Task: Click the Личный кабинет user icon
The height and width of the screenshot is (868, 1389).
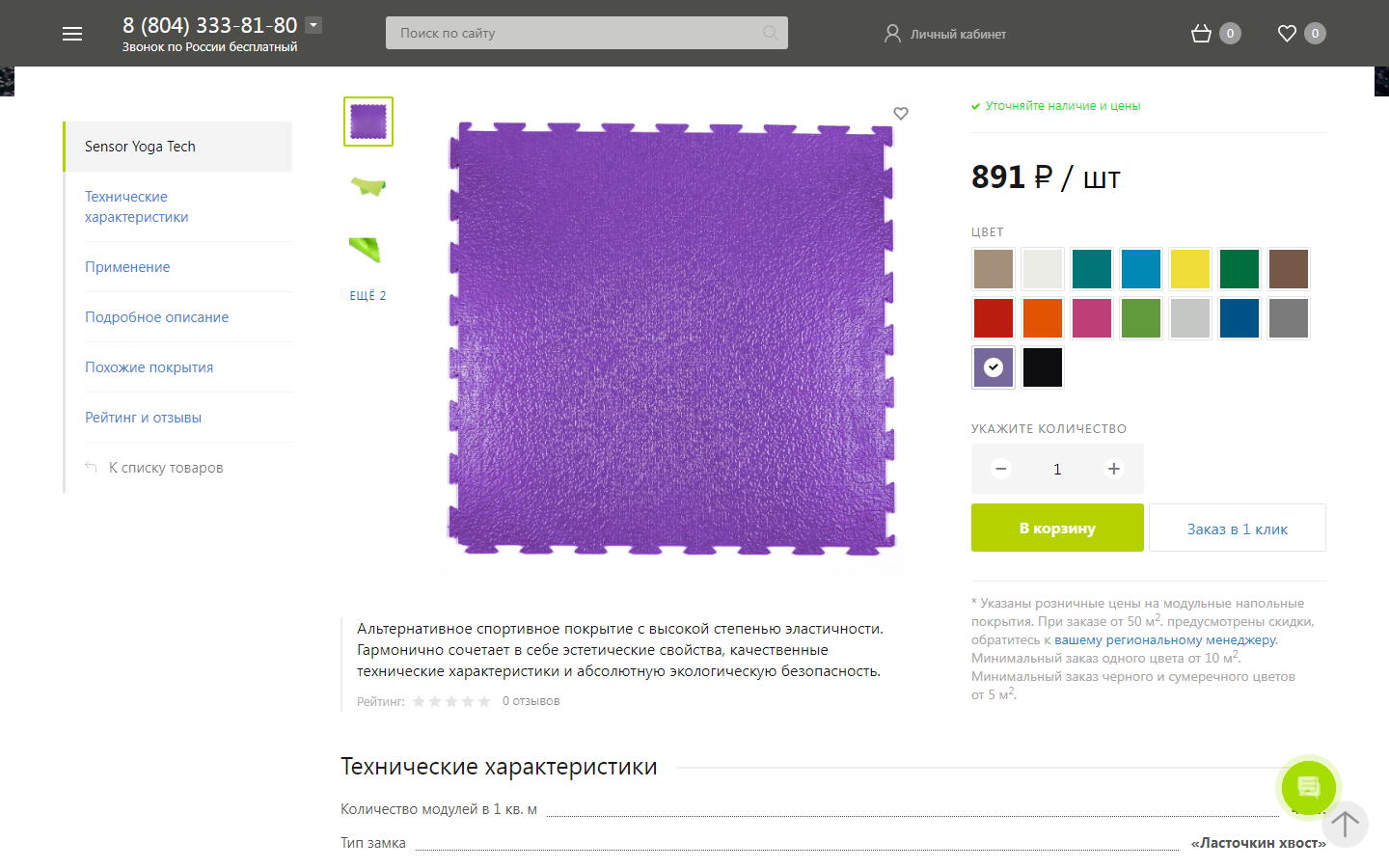Action: pos(892,34)
